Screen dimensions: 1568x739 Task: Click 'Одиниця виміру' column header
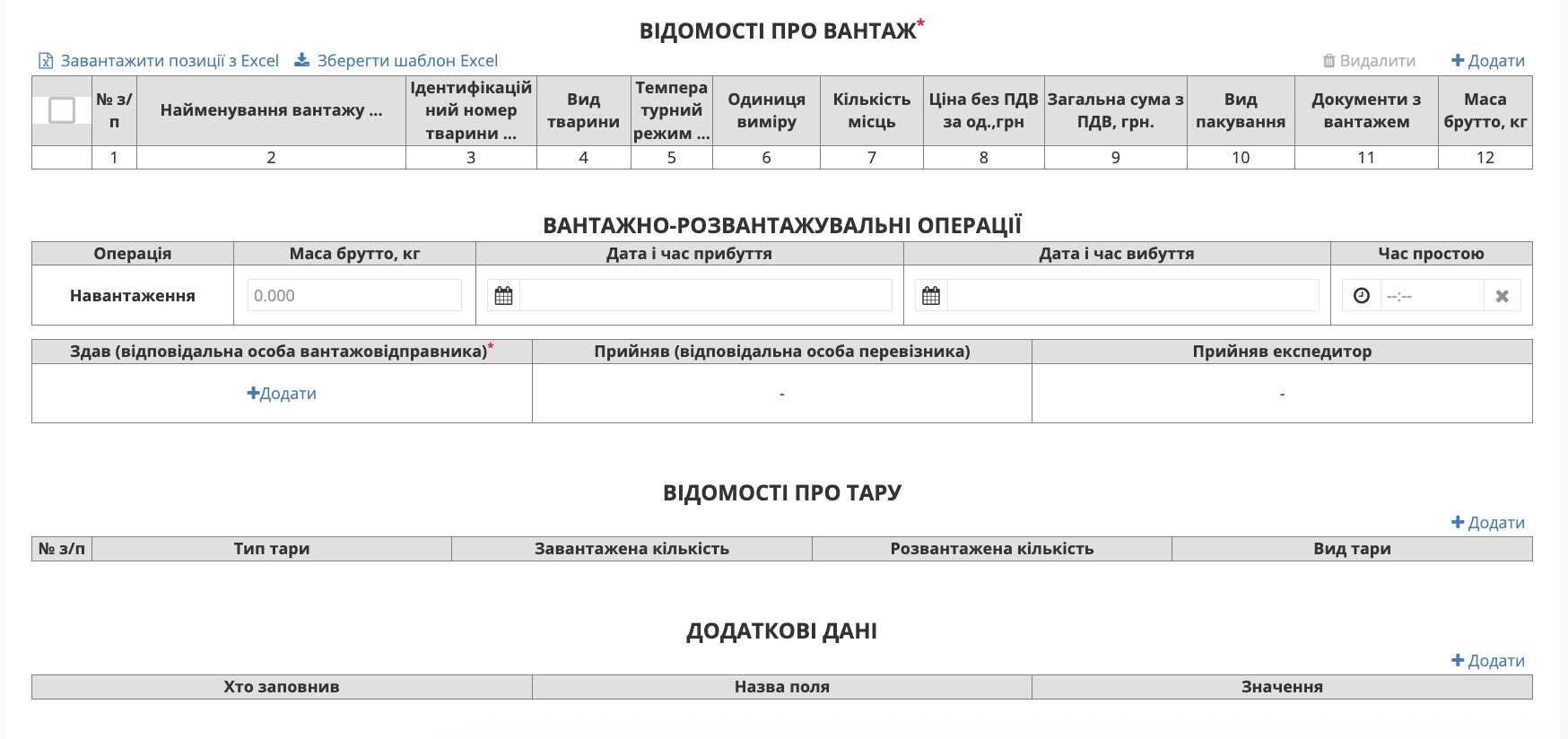(766, 110)
